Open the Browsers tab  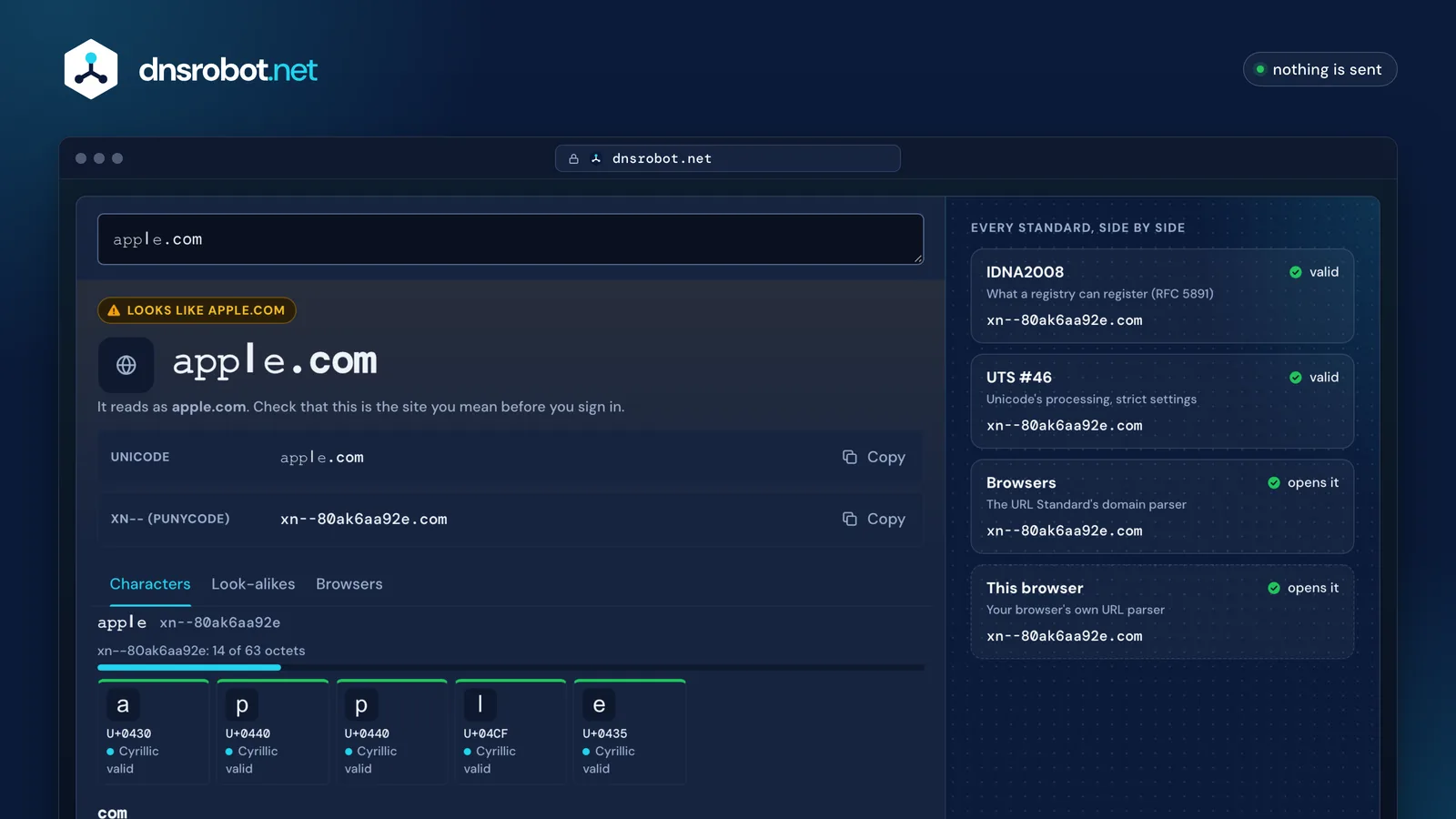tap(349, 584)
